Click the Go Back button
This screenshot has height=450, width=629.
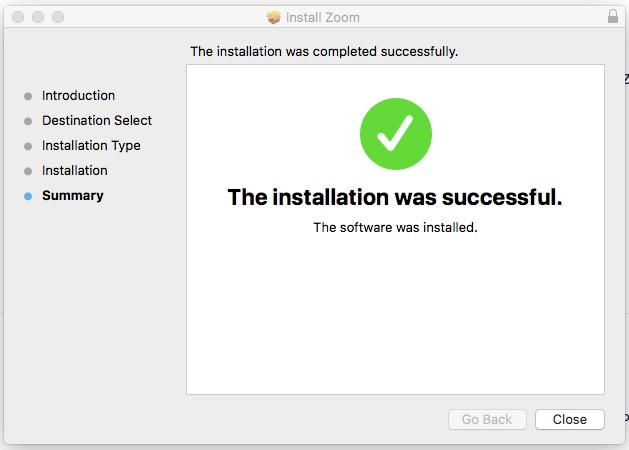tap(487, 420)
